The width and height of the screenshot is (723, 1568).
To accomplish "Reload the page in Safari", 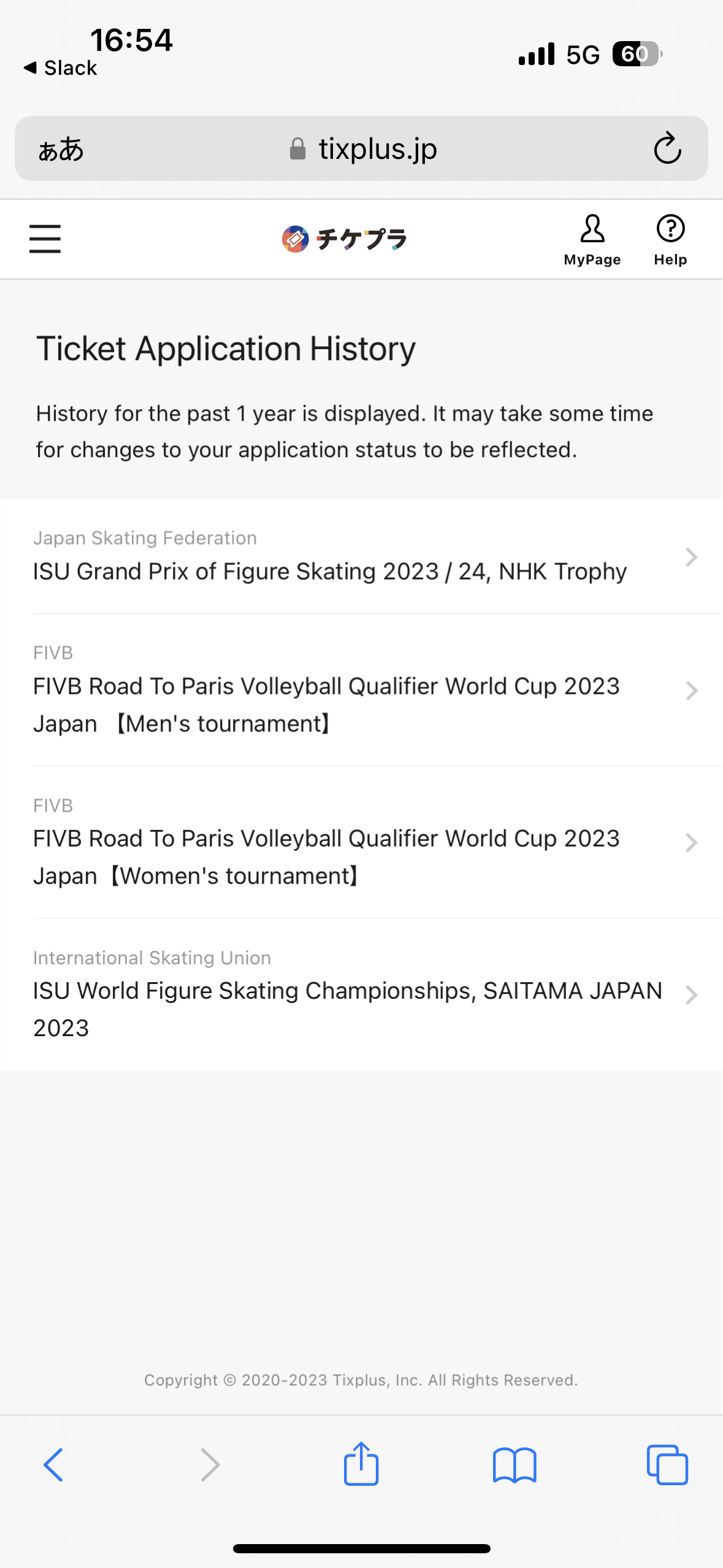I will click(x=667, y=148).
